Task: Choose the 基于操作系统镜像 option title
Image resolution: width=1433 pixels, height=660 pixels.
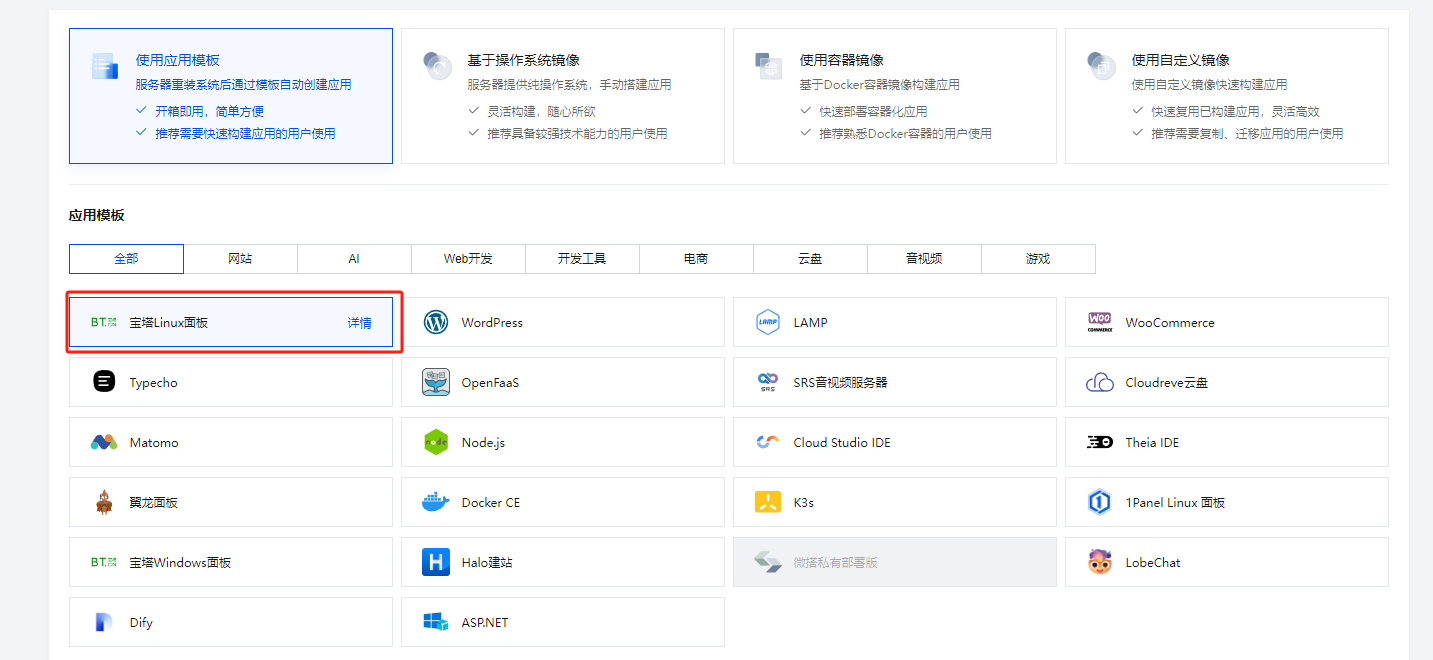Action: click(523, 60)
